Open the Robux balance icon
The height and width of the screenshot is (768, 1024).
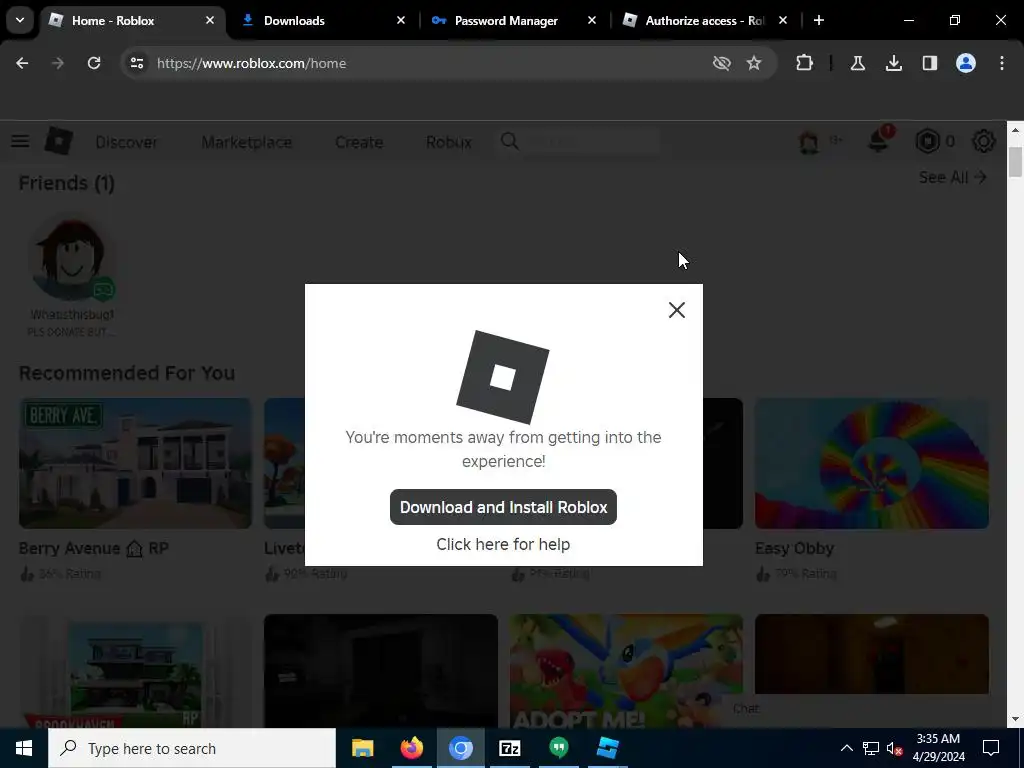pos(927,141)
